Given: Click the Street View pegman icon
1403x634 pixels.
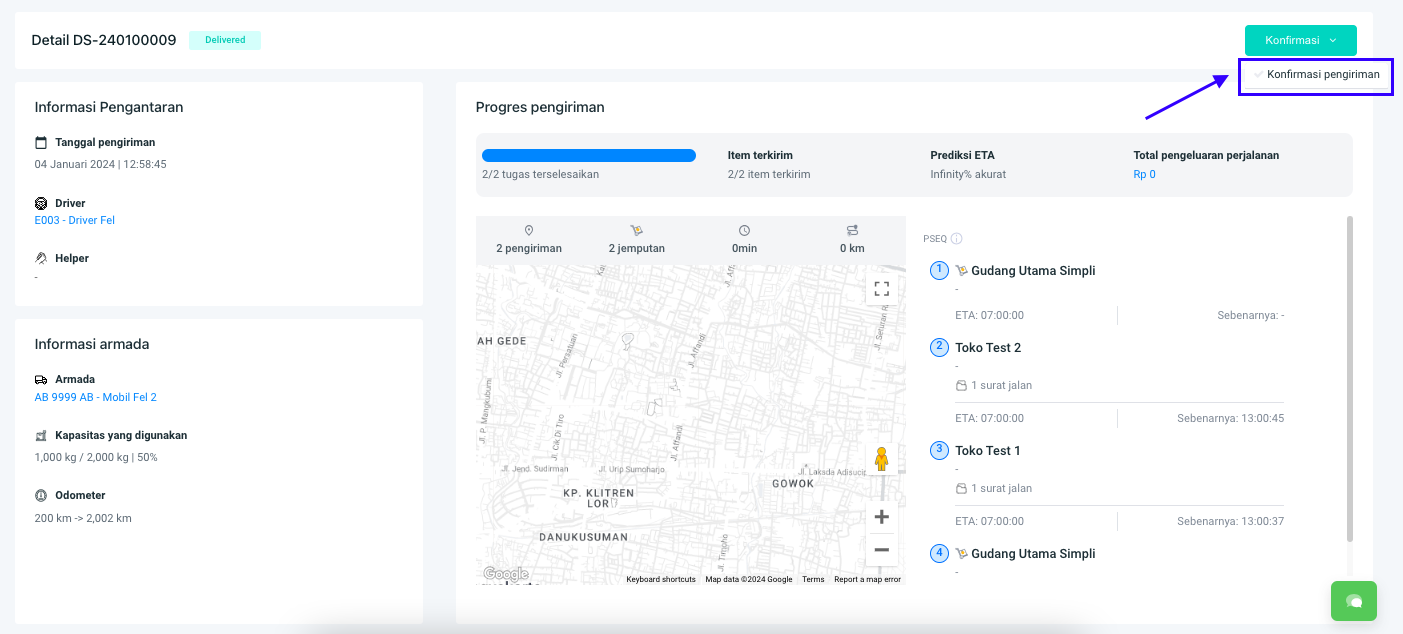Looking at the screenshot, I should (x=881, y=460).
